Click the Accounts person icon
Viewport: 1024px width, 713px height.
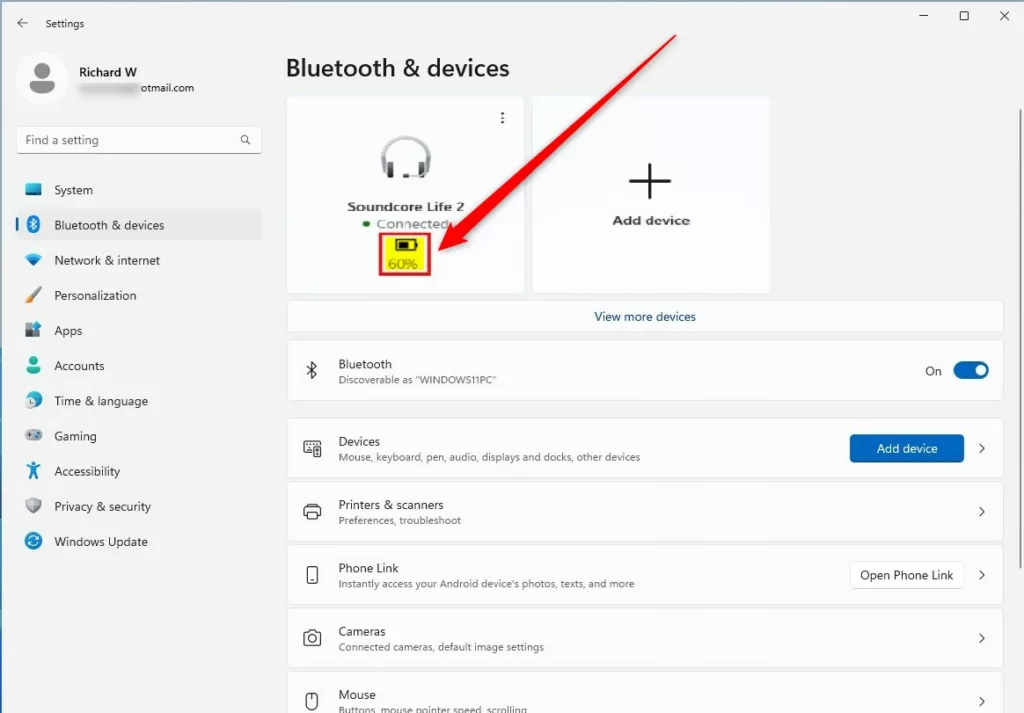[x=33, y=365]
